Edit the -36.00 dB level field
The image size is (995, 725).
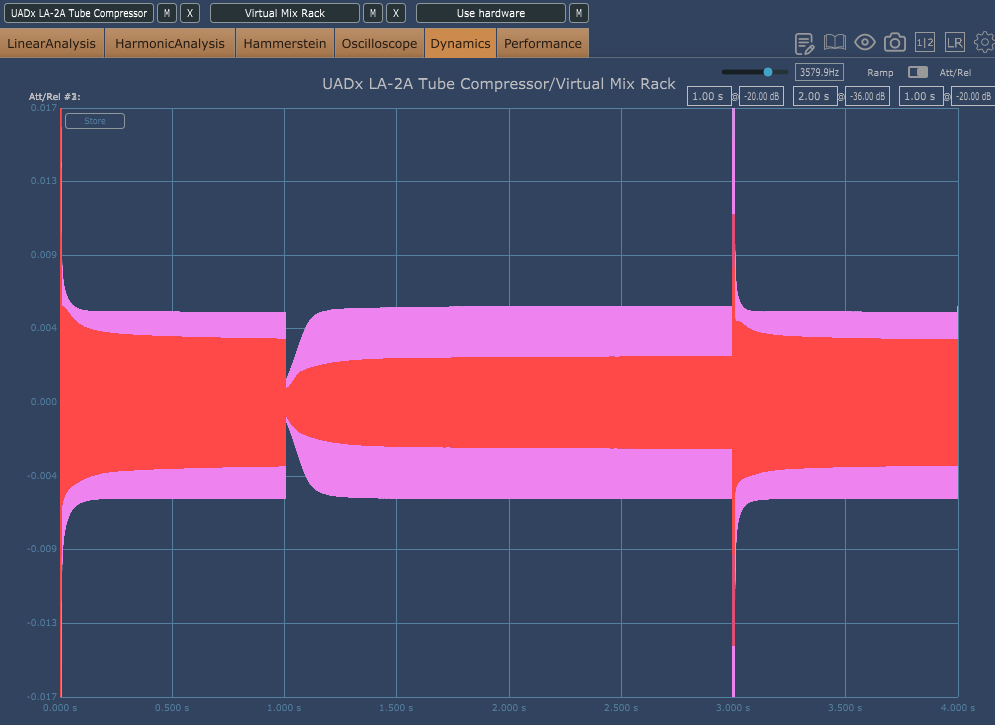867,96
